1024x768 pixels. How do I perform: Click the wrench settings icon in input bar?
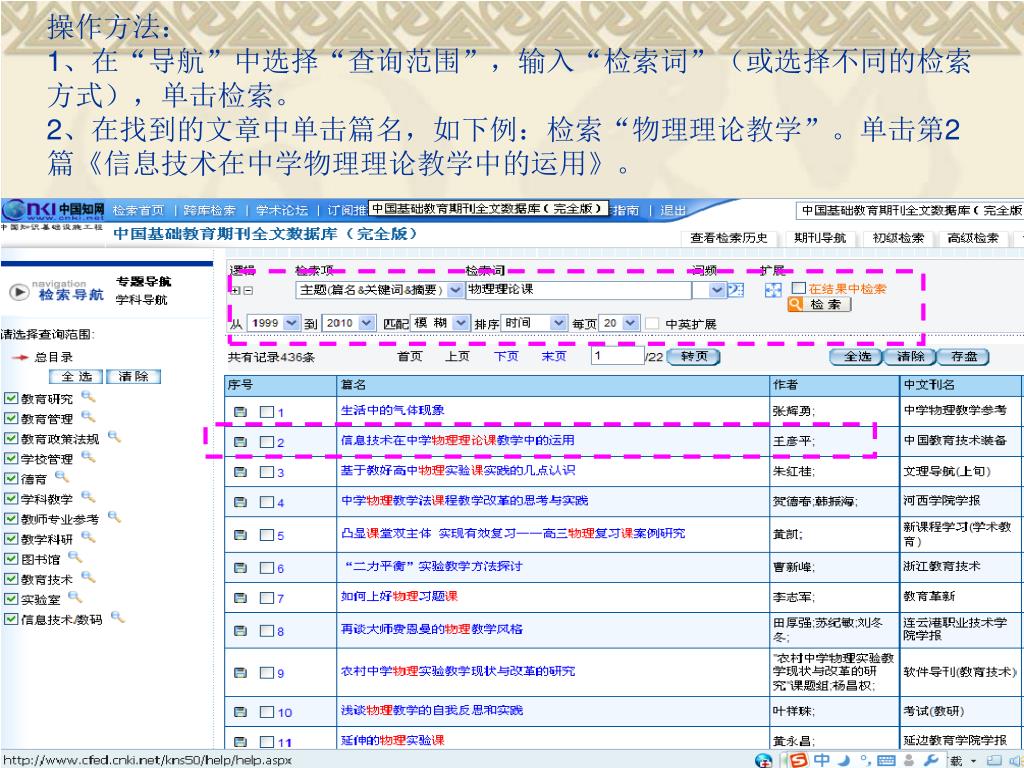click(x=931, y=760)
